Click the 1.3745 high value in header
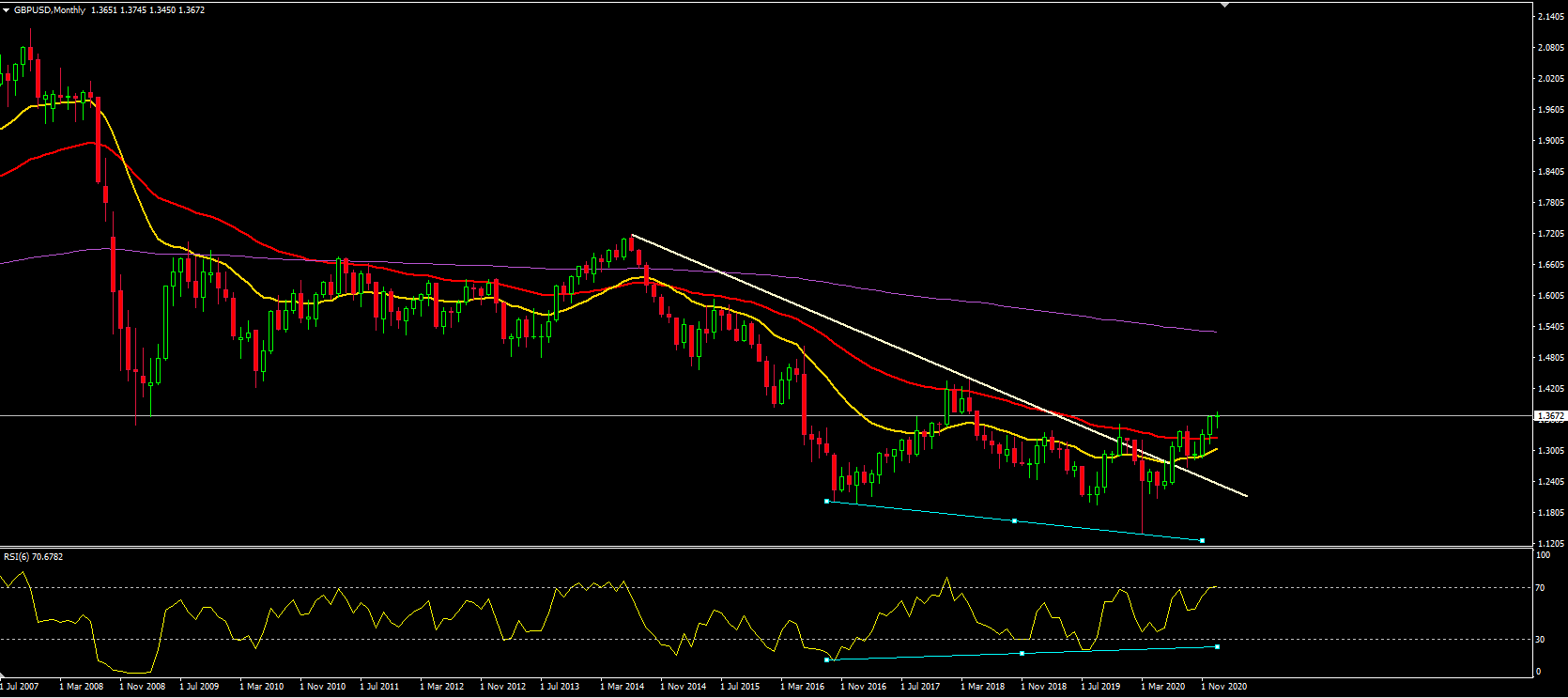 (x=133, y=10)
